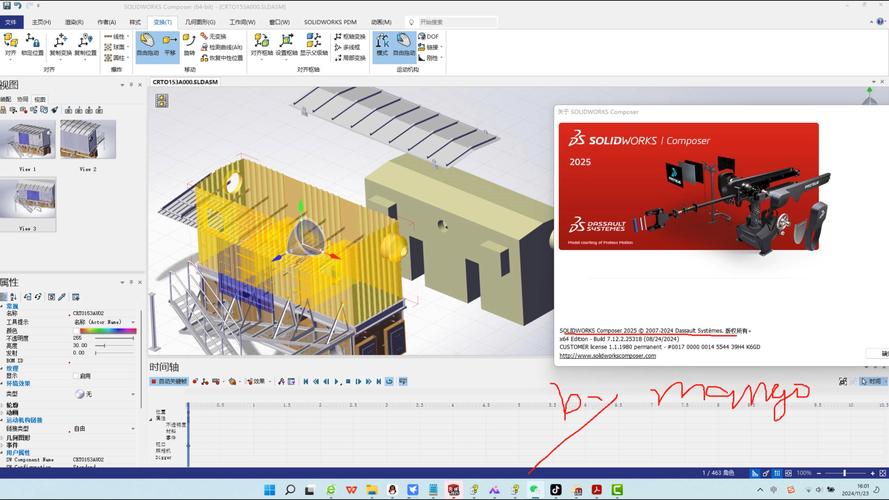Open the WPS Office taskbar icon
889x500 pixels.
point(352,489)
